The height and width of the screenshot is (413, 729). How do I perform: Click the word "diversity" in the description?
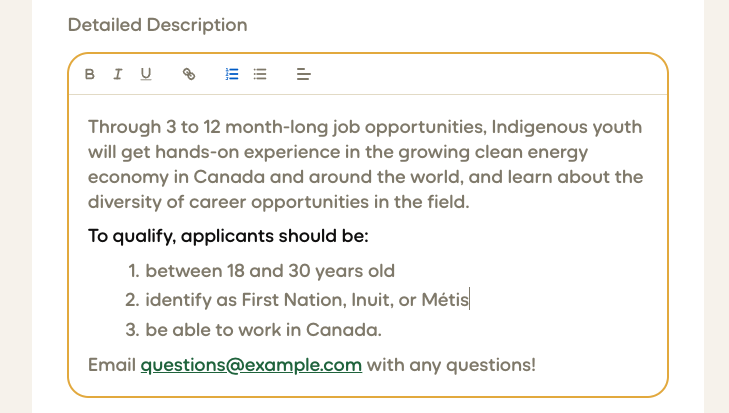click(126, 202)
